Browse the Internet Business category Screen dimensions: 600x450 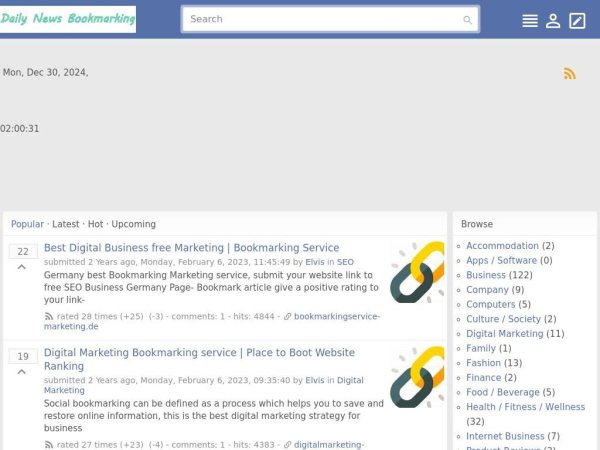pyautogui.click(x=505, y=436)
